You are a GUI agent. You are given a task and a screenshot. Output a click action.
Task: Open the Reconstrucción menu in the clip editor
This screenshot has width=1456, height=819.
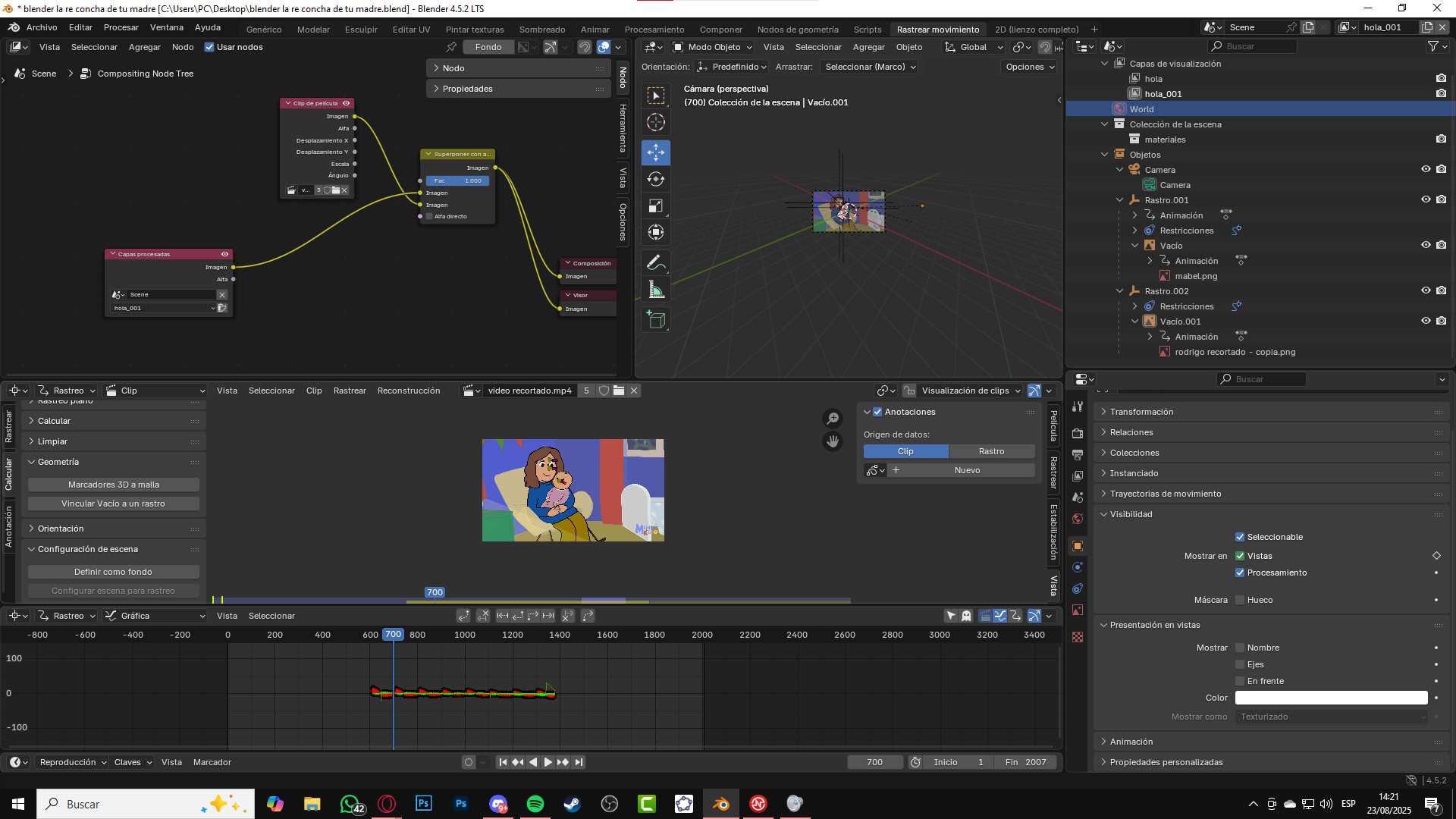click(409, 391)
